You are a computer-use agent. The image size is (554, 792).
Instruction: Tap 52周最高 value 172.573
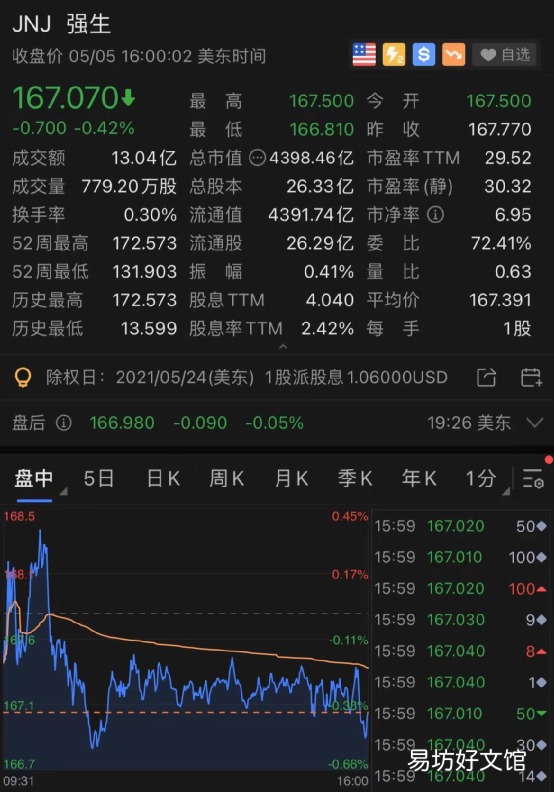pos(144,243)
